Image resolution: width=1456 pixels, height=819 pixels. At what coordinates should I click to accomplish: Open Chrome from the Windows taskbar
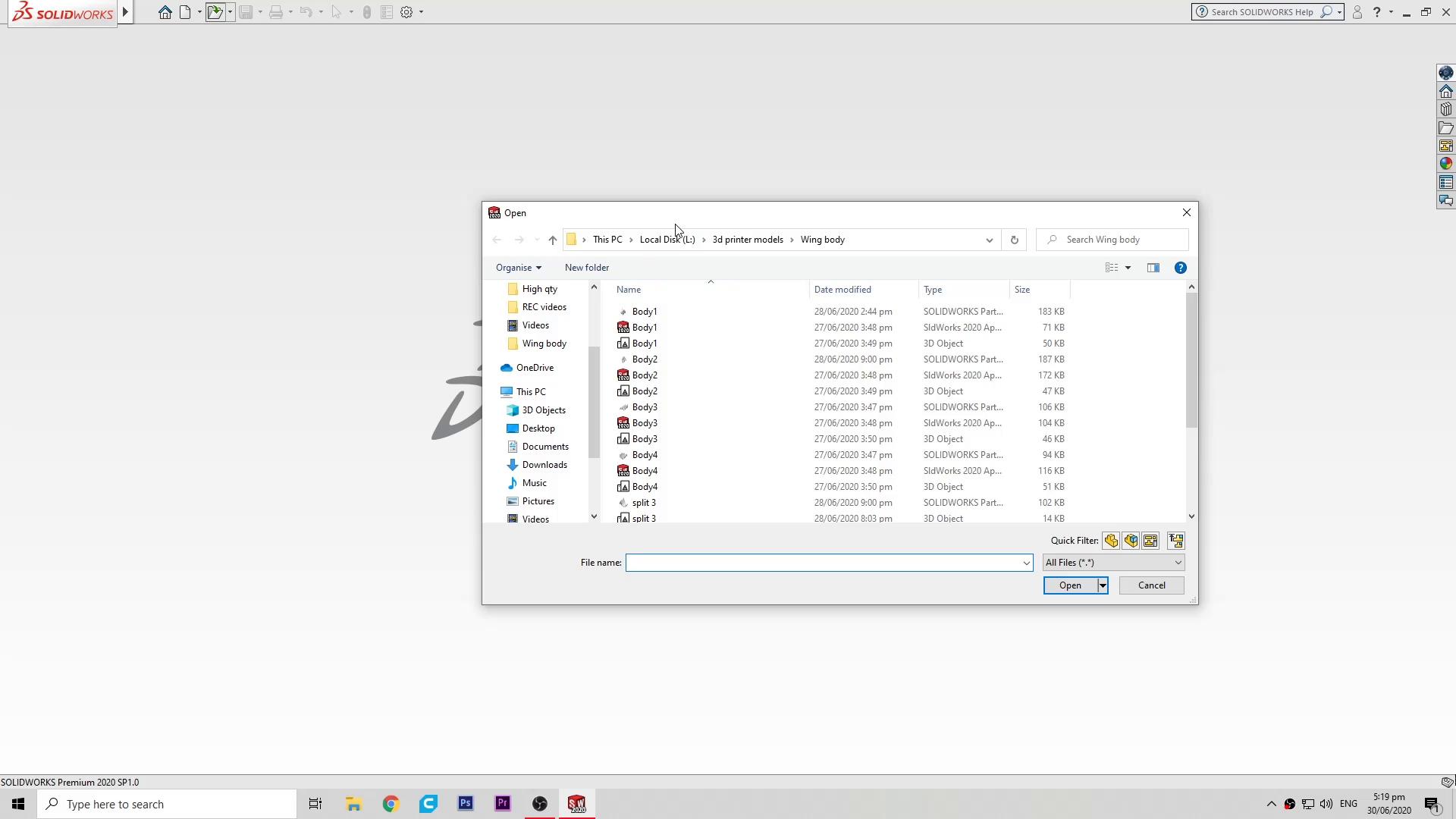pyautogui.click(x=391, y=804)
